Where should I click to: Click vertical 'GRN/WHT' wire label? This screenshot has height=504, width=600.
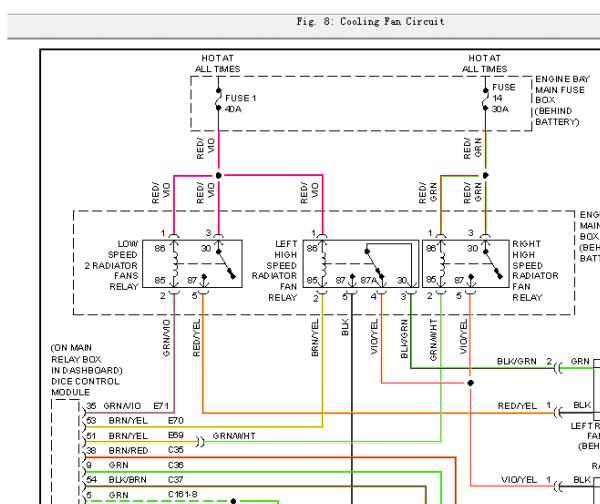433,340
